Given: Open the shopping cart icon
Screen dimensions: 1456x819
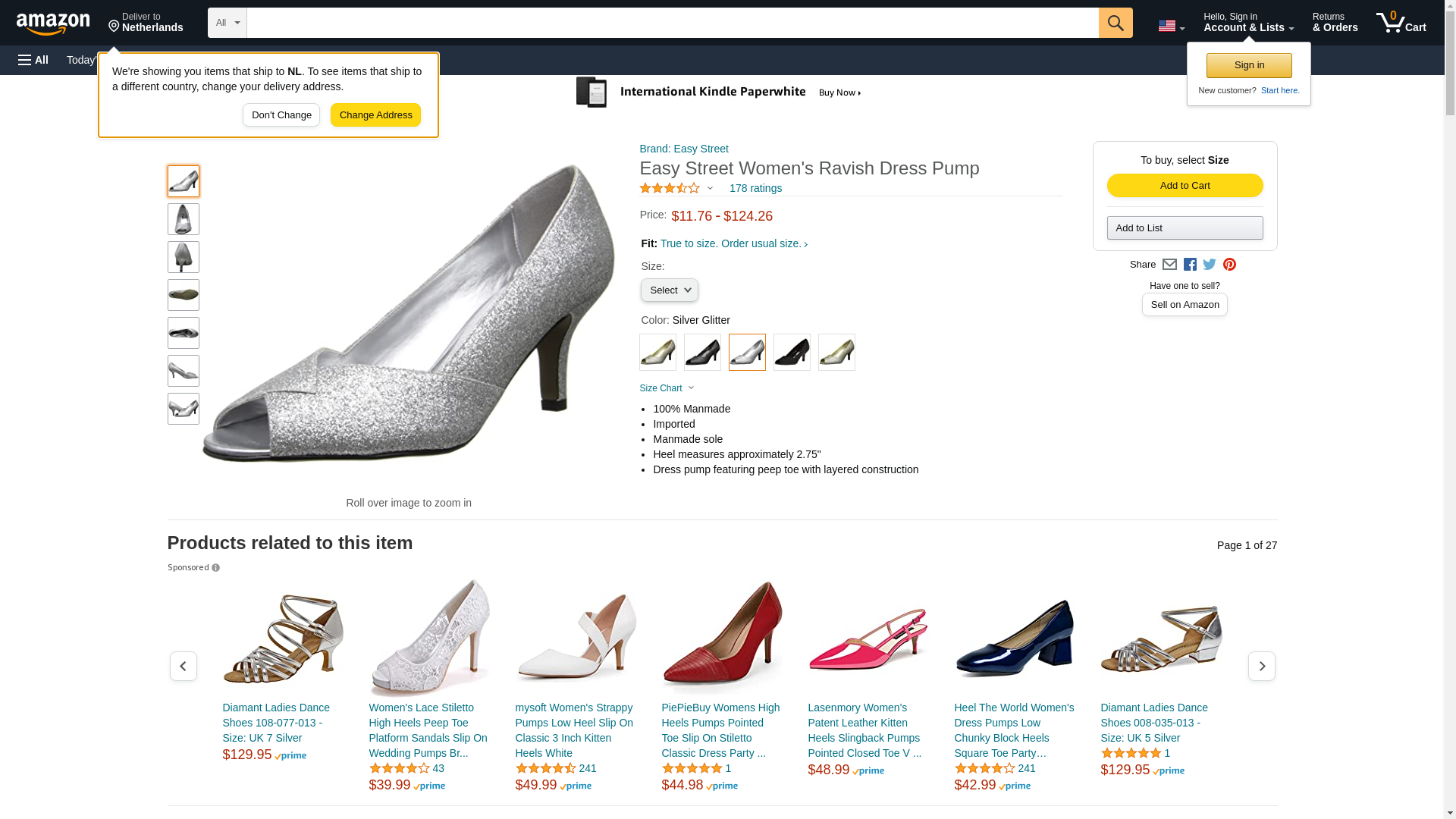Looking at the screenshot, I should pos(1401,23).
